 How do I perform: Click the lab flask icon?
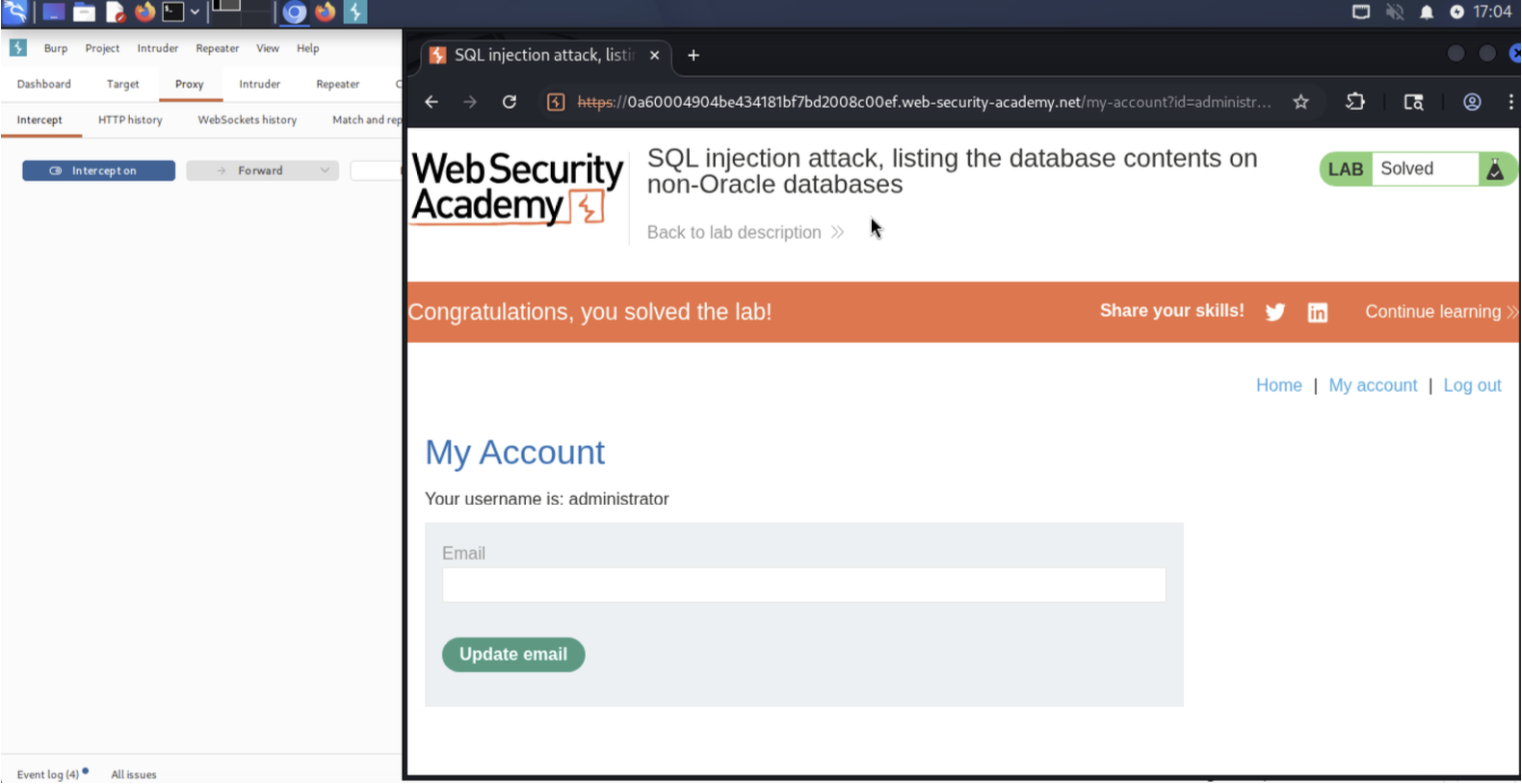pos(1494,170)
